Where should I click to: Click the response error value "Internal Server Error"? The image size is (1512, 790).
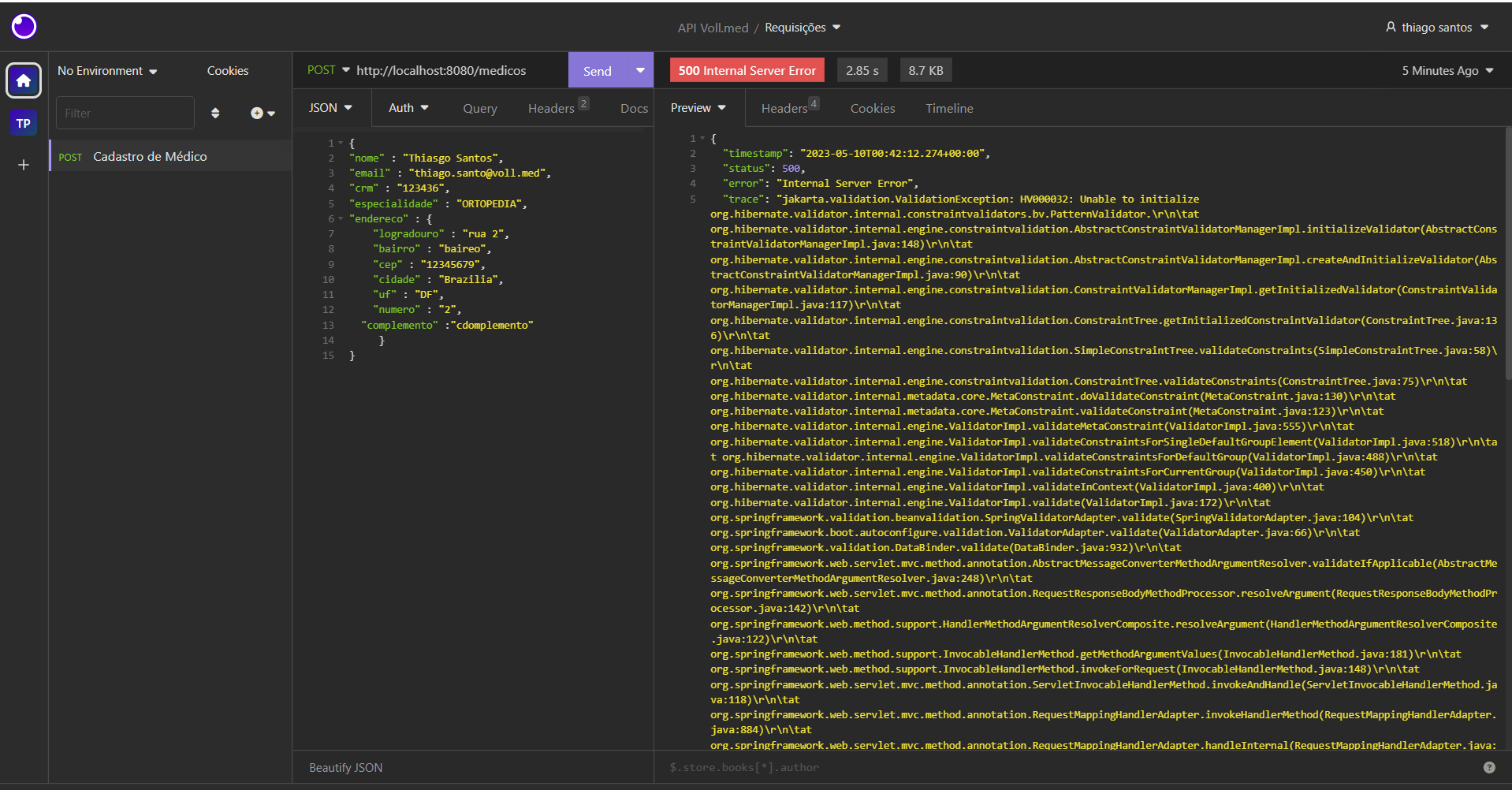tap(844, 183)
